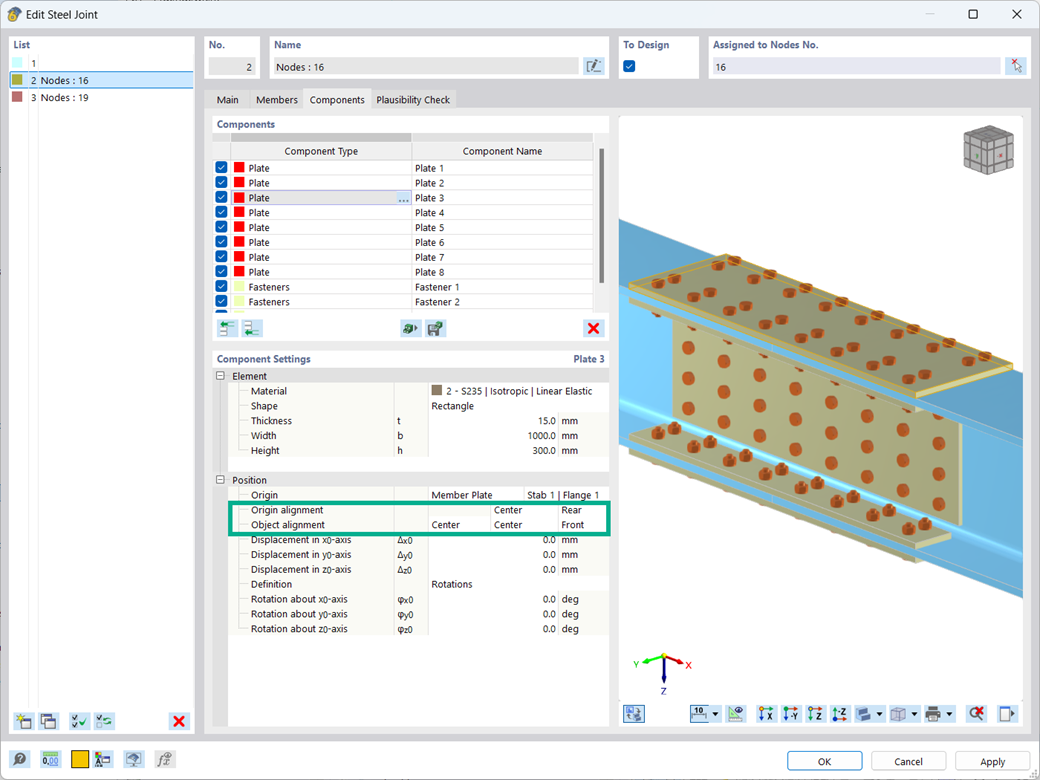
Task: Insert component at end icon
Action: pos(252,328)
